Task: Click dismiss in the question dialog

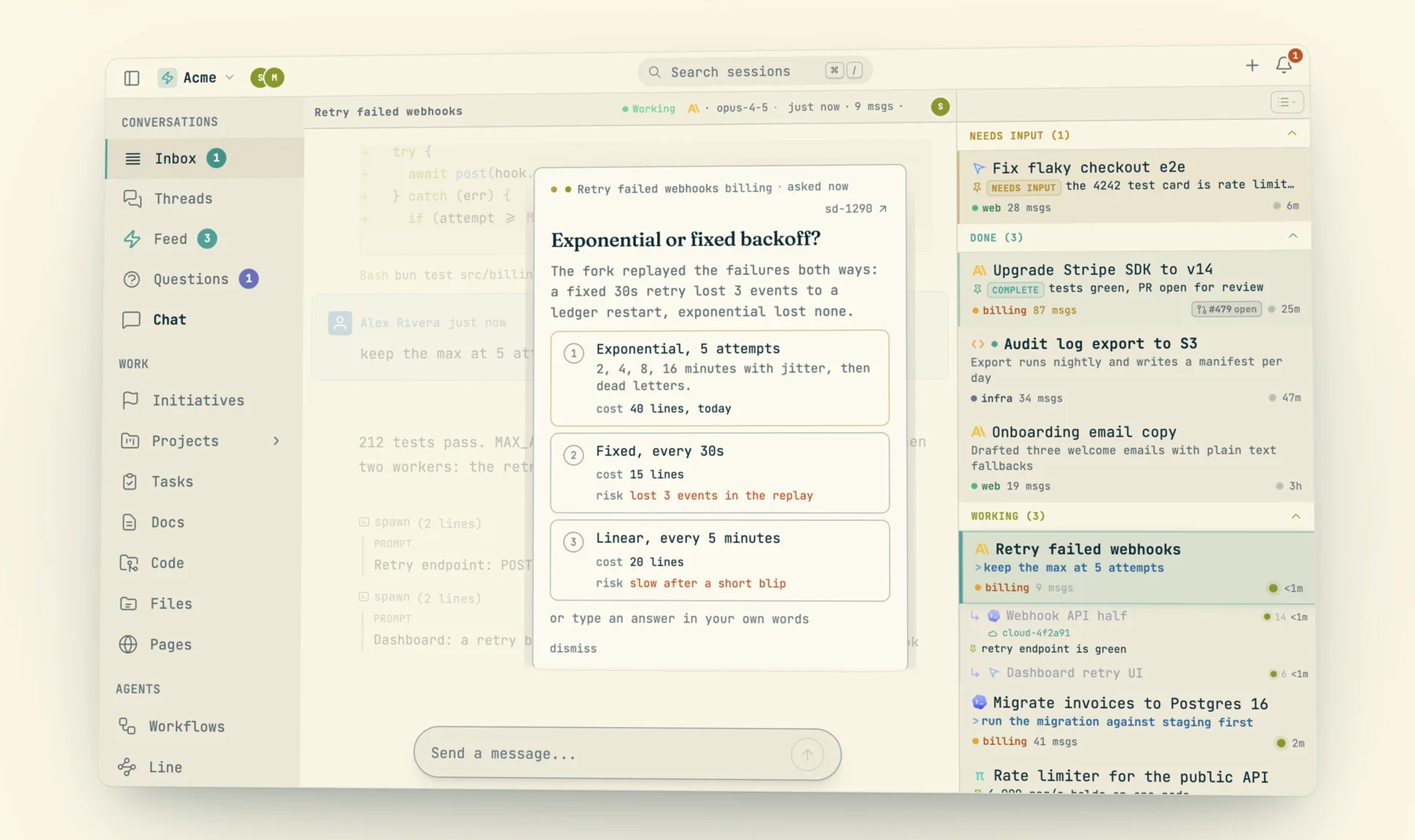Action: pos(573,648)
